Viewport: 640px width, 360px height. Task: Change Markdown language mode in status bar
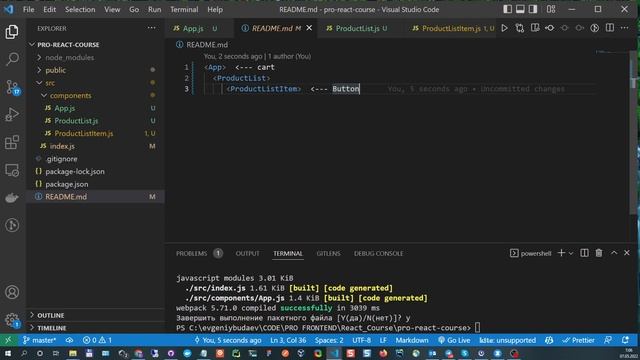[412, 340]
